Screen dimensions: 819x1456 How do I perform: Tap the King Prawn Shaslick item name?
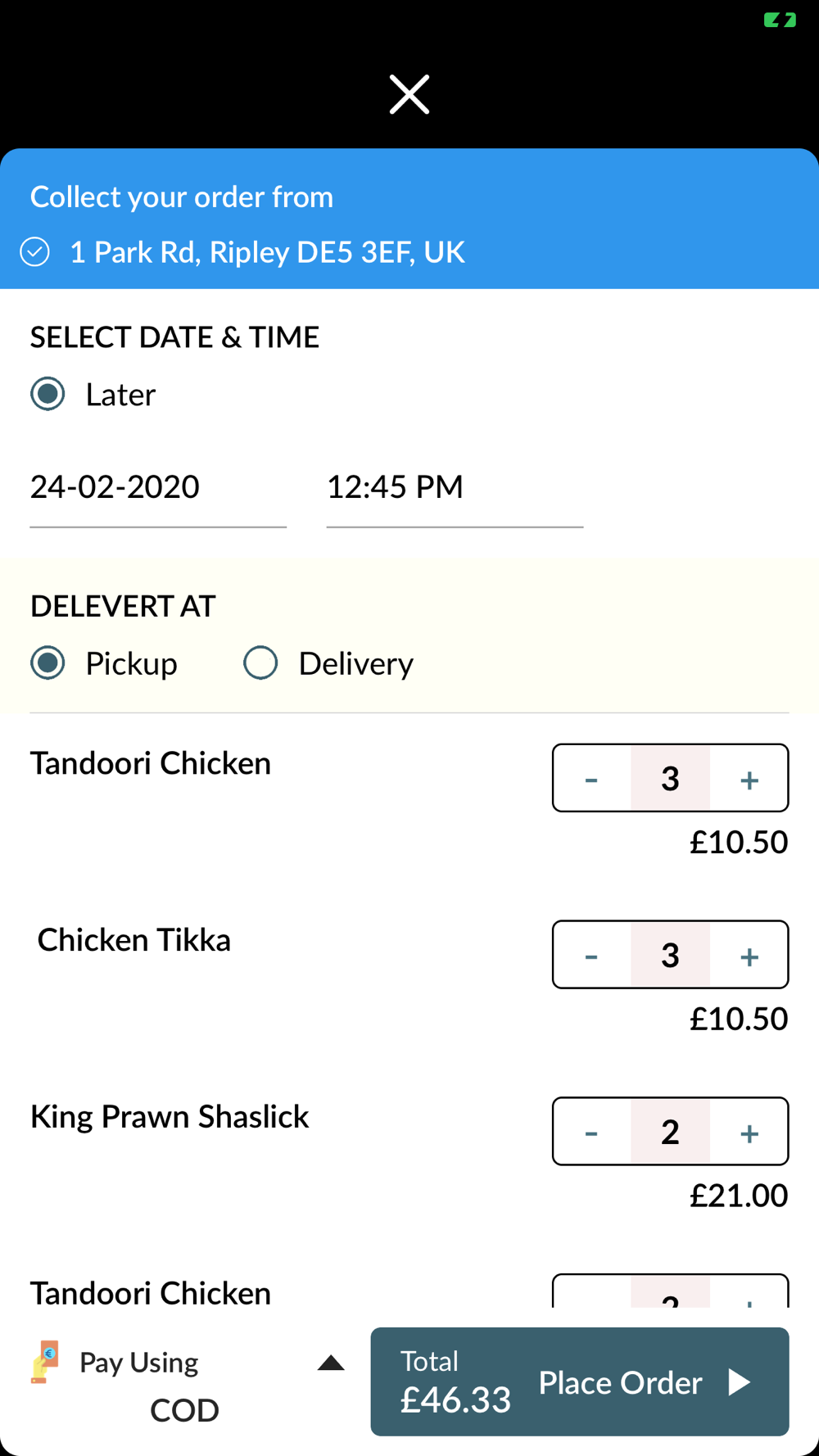(x=170, y=1117)
